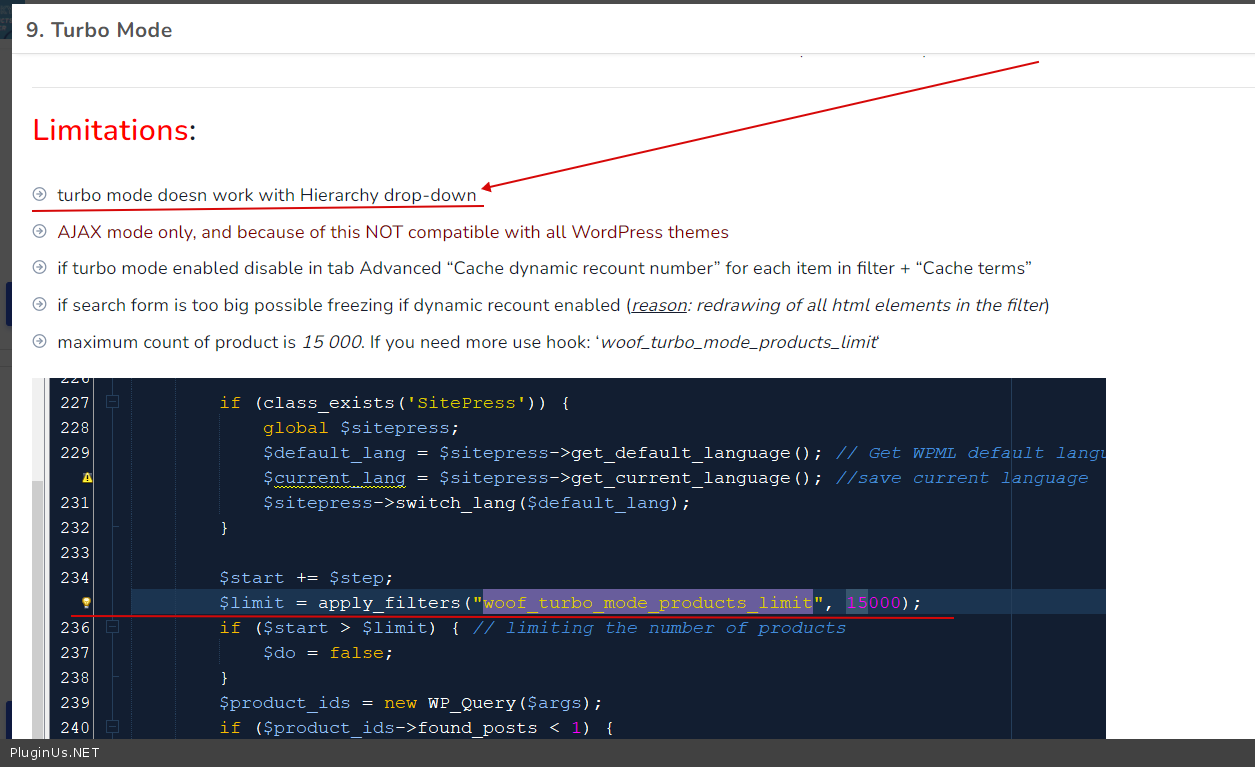The height and width of the screenshot is (767, 1255).
Task: Click the underlined 'reason' text
Action: pyautogui.click(x=657, y=305)
